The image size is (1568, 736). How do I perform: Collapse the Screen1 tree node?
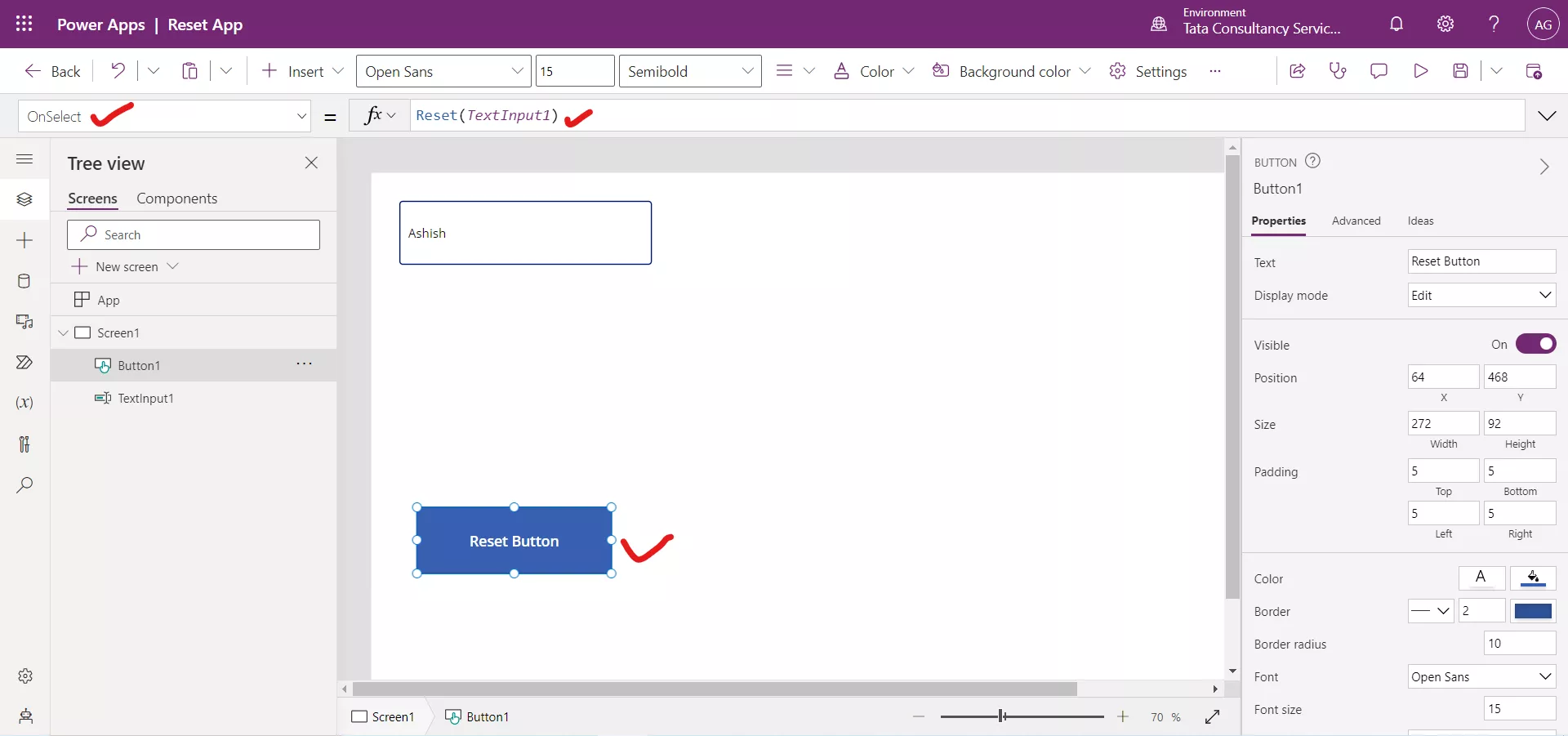[64, 333]
